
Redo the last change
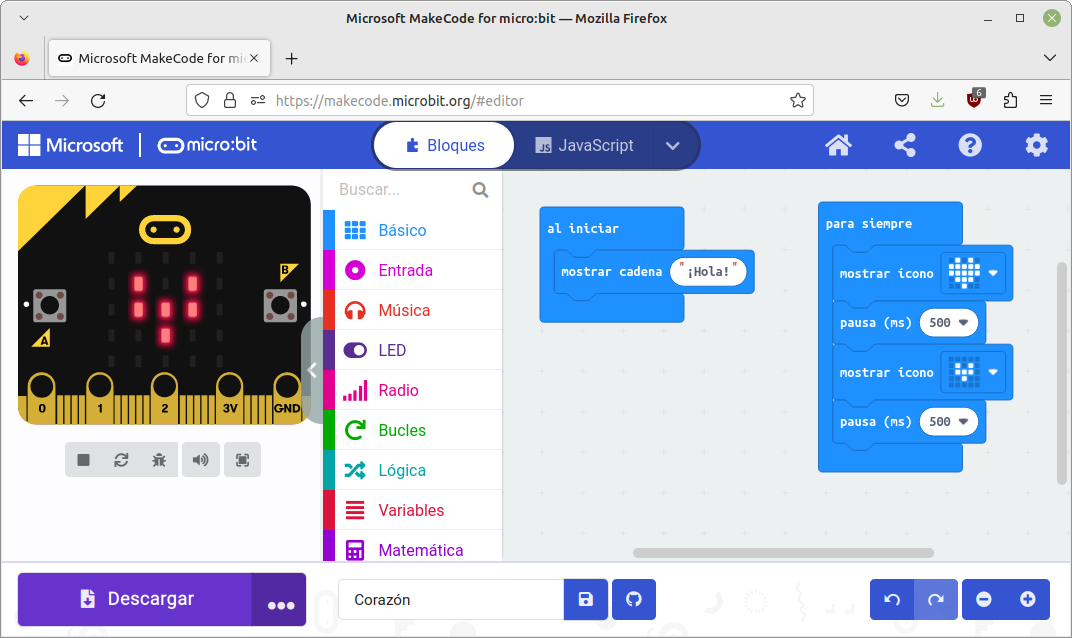point(936,600)
